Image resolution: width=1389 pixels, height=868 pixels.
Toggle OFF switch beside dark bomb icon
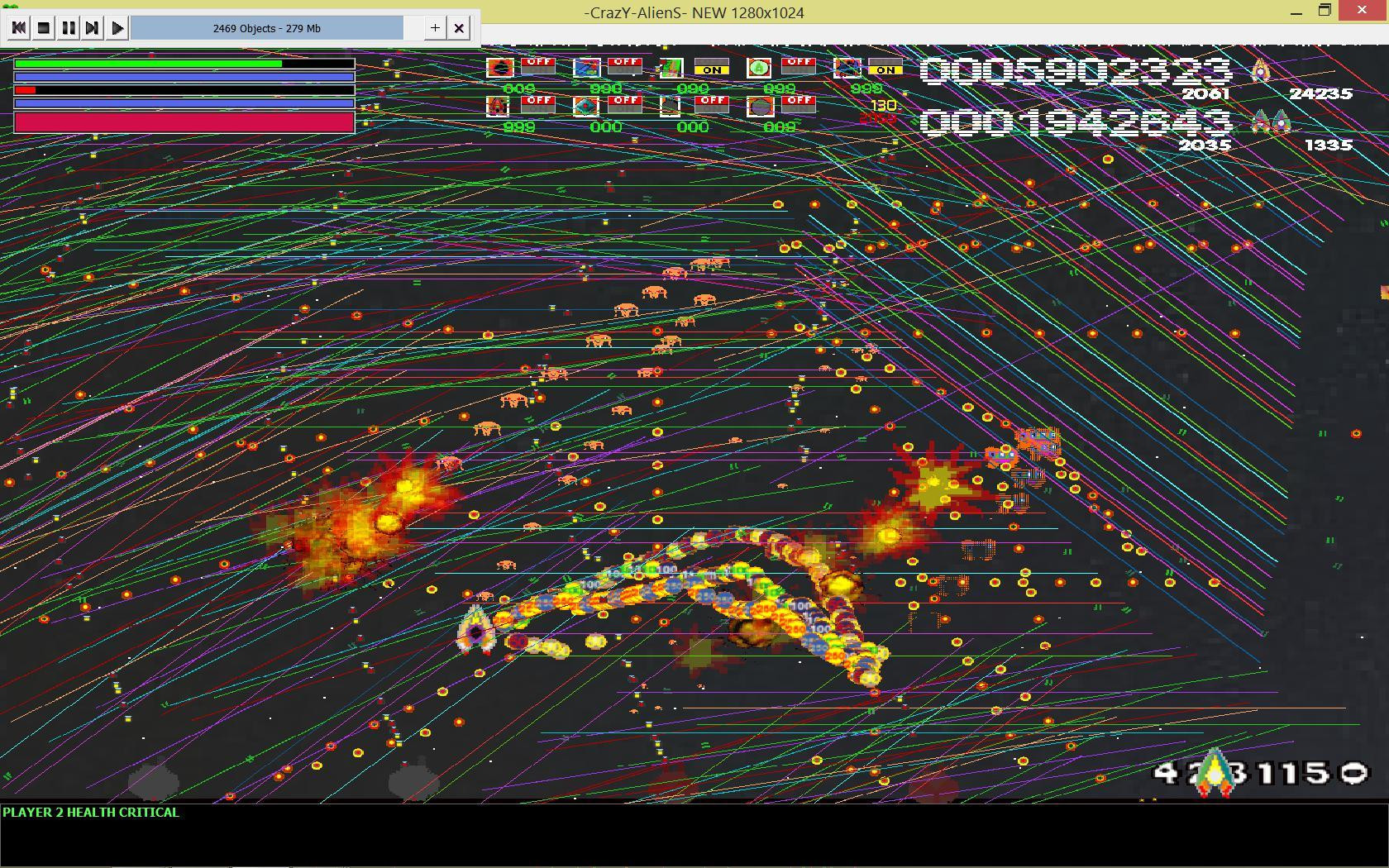(711, 104)
